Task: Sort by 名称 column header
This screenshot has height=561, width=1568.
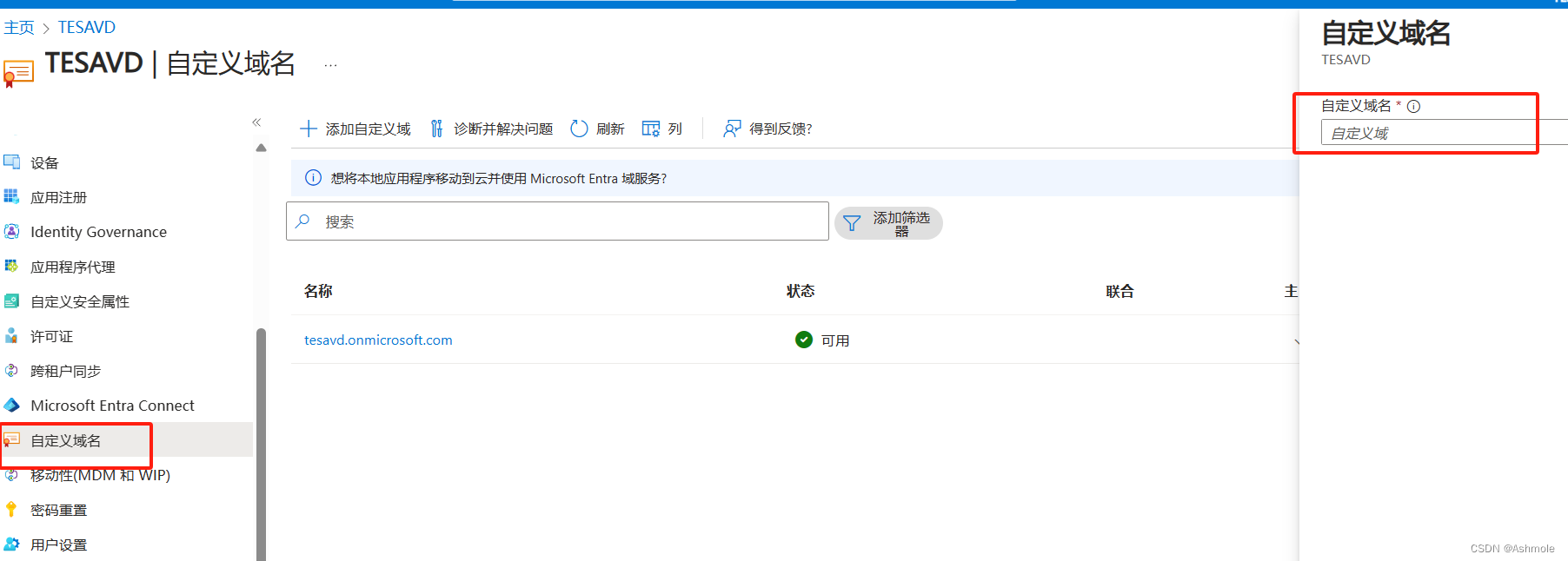Action: coord(318,291)
